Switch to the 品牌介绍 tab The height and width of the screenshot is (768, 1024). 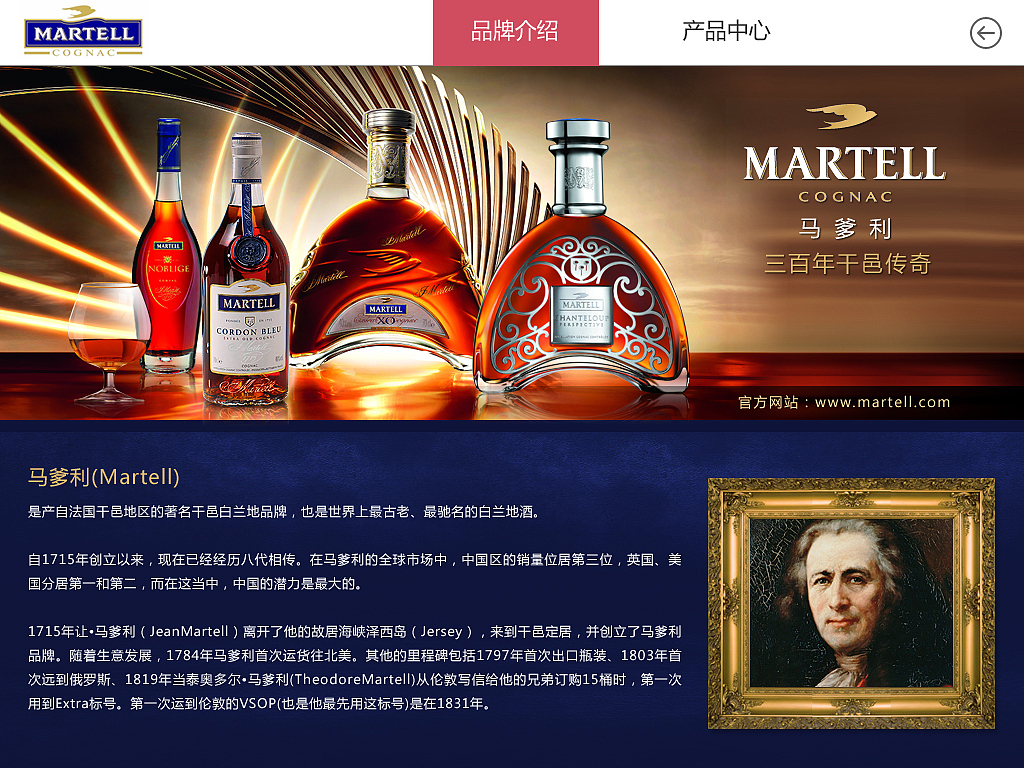click(x=516, y=32)
